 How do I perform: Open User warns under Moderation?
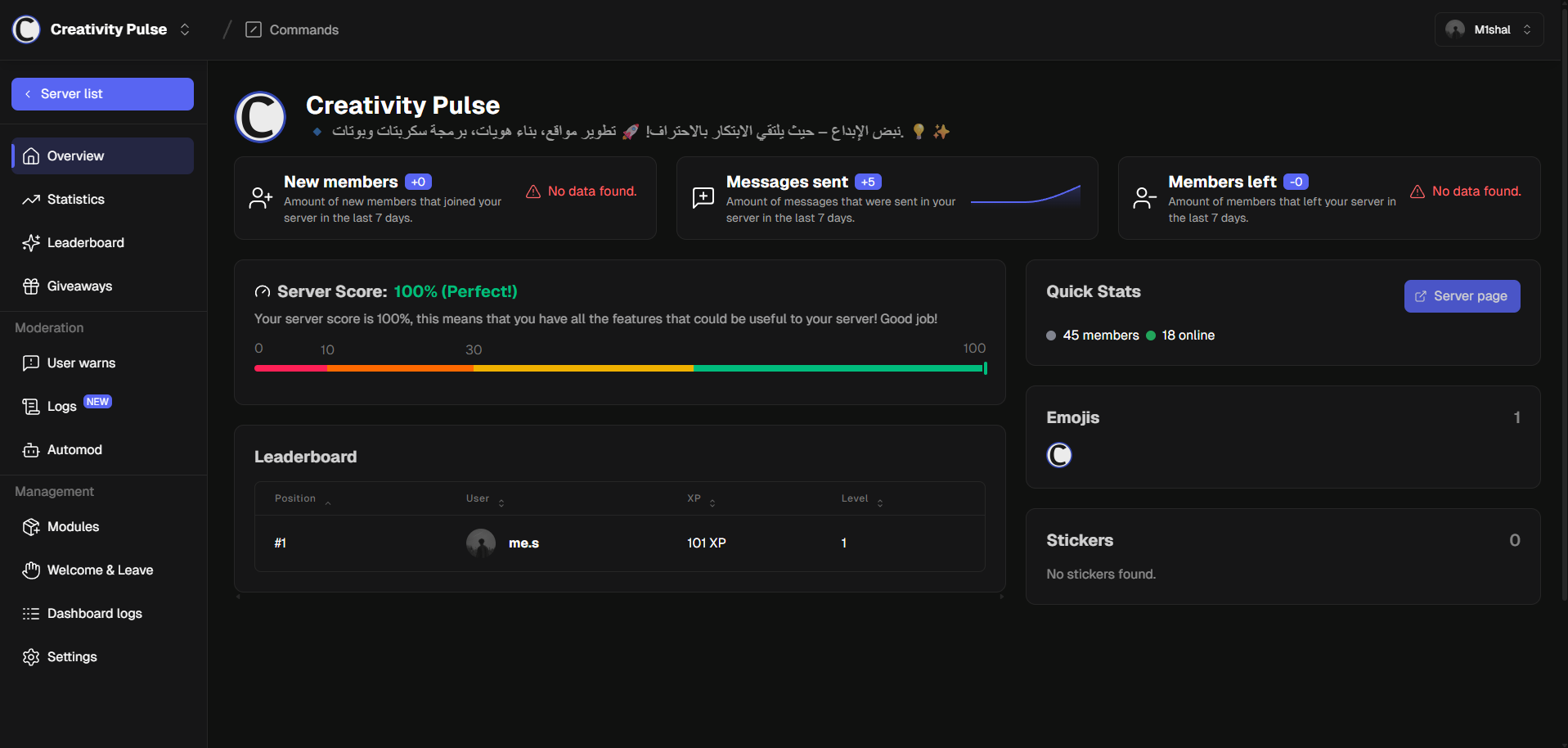tap(102, 363)
